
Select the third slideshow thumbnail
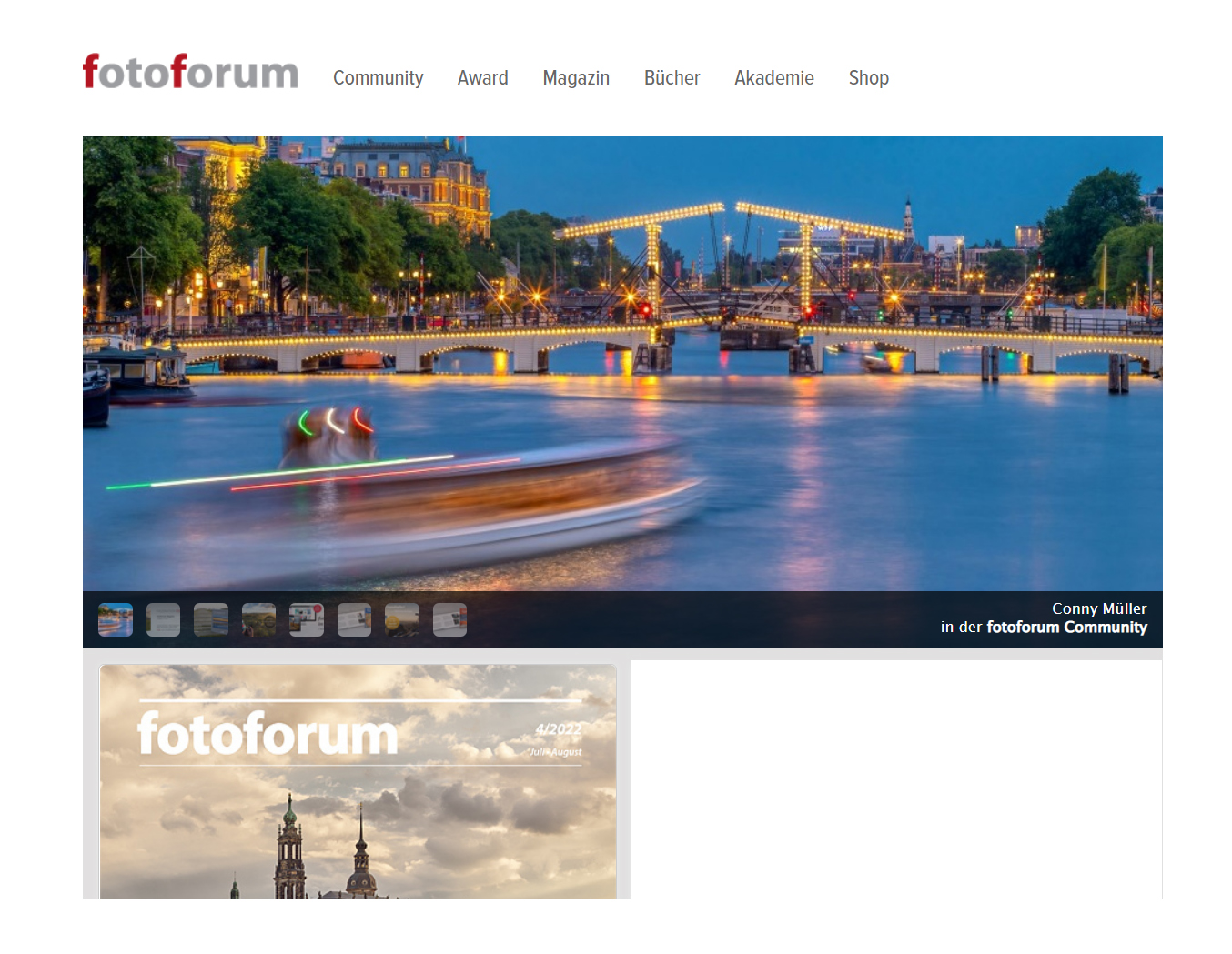click(x=211, y=620)
